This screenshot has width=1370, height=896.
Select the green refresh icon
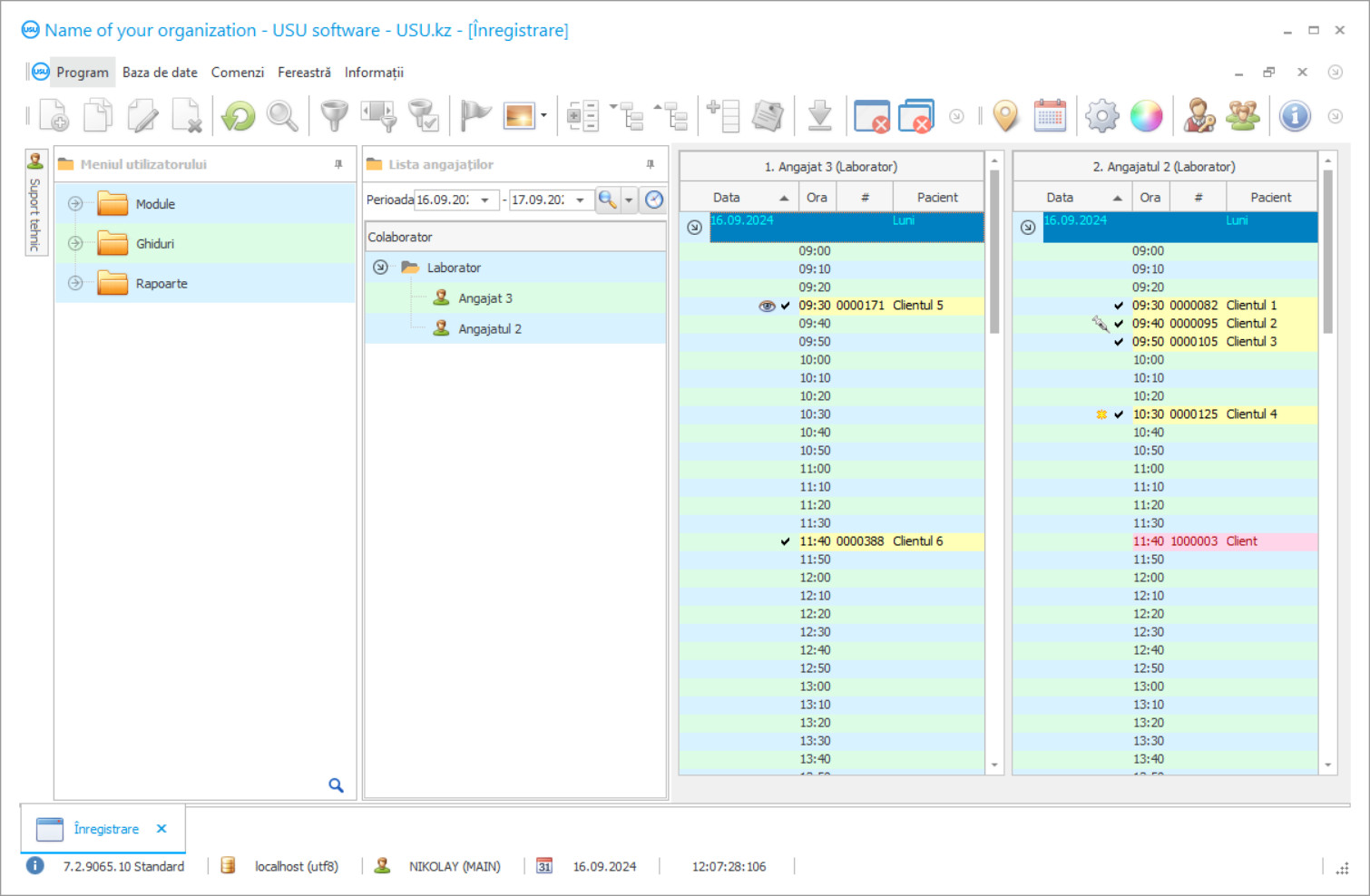(237, 115)
